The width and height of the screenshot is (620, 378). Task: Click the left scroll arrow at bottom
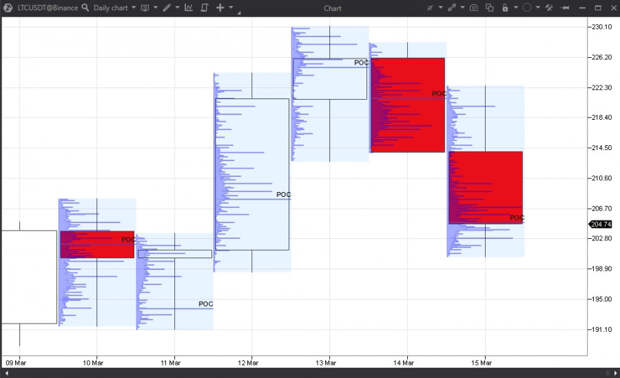click(x=6, y=373)
